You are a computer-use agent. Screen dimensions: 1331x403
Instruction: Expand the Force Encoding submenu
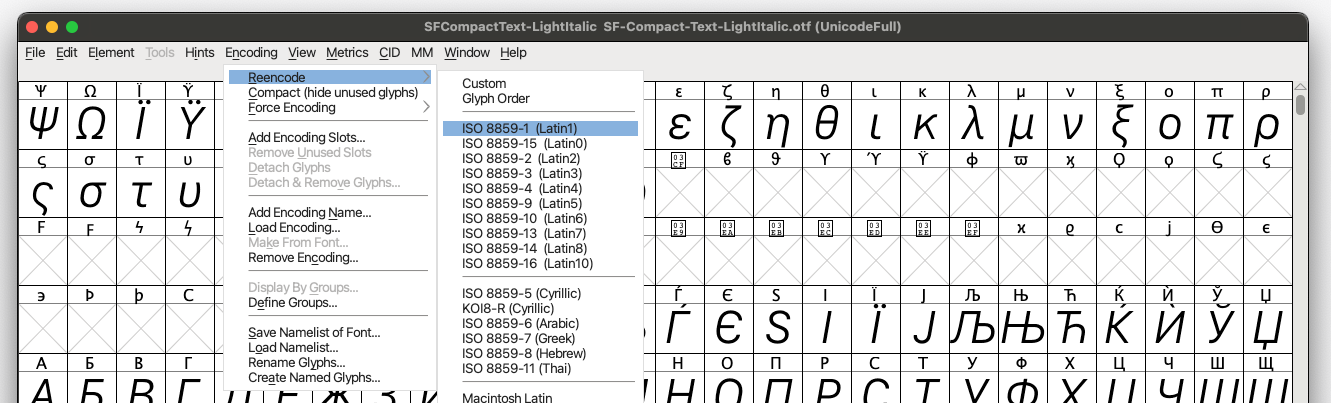point(332,107)
